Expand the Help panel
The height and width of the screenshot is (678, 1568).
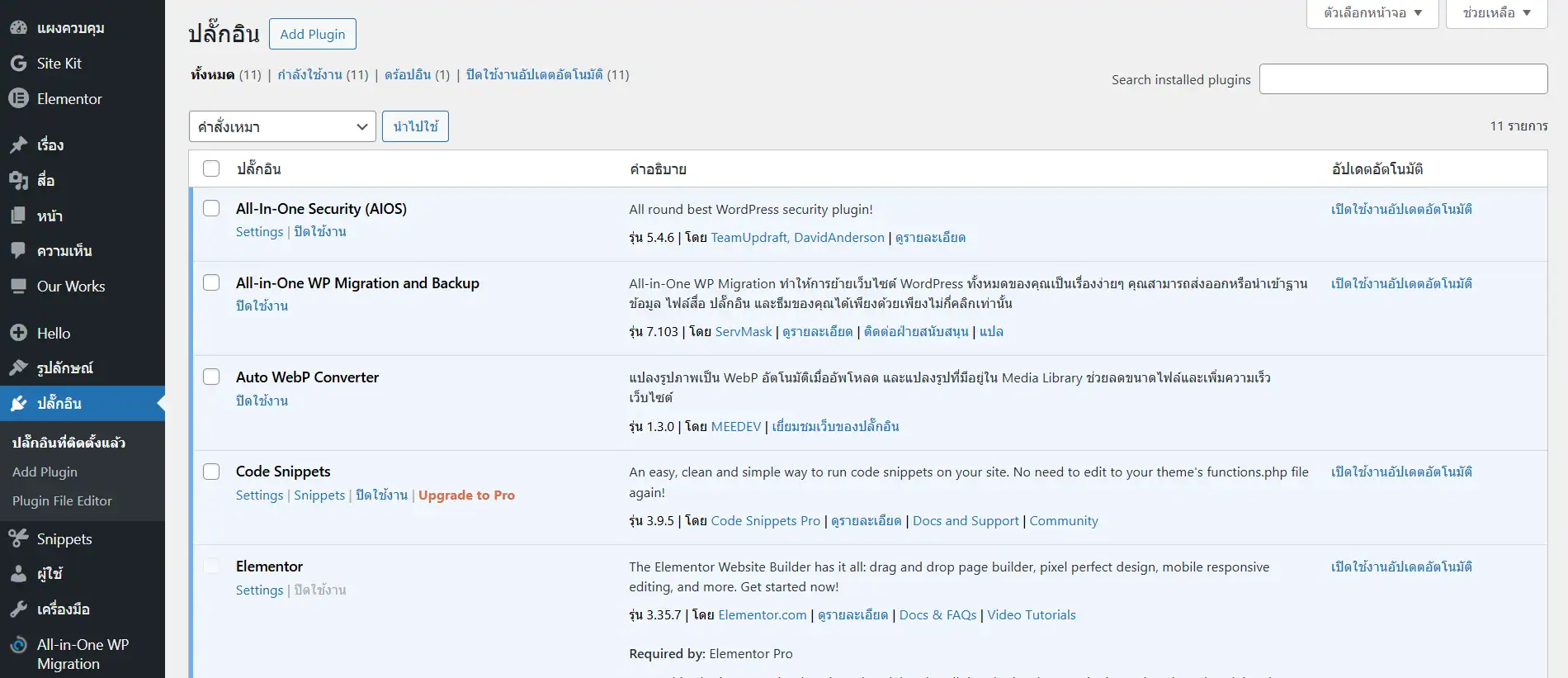pyautogui.click(x=1496, y=13)
